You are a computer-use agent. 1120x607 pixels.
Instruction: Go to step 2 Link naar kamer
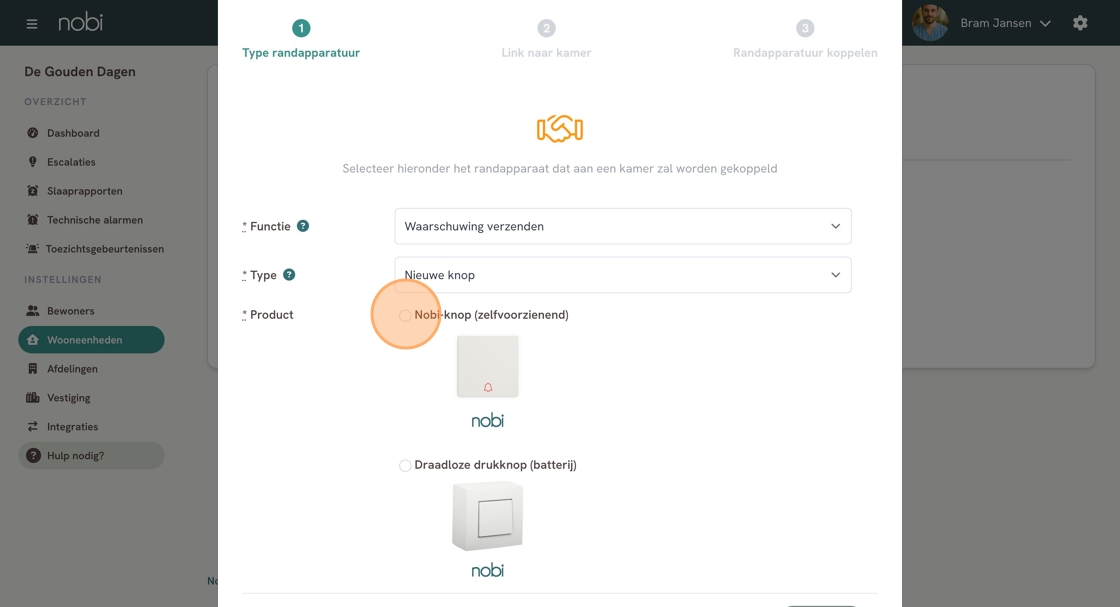click(546, 39)
